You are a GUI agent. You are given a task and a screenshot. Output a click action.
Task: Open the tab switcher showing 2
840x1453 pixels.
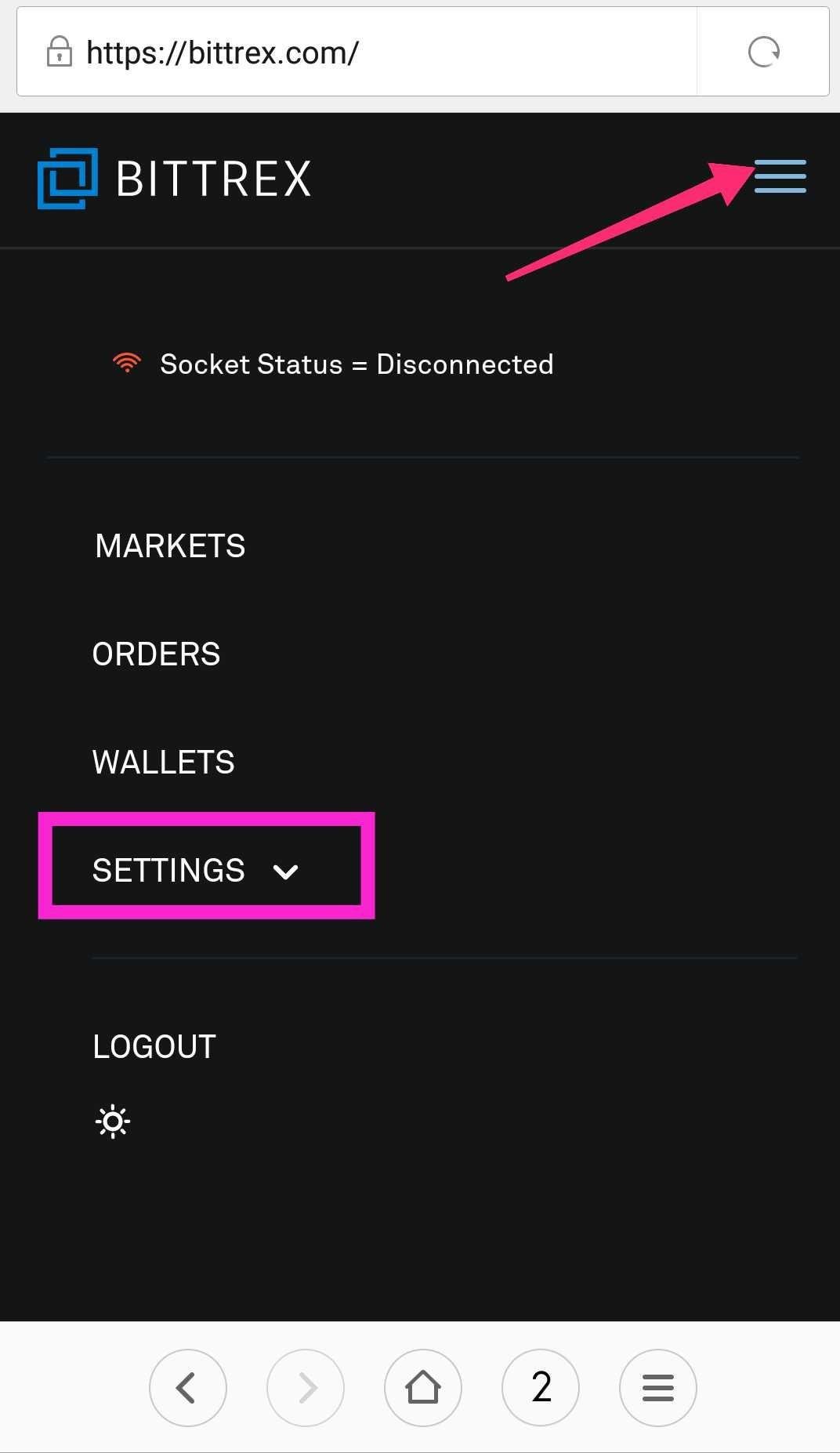coord(541,1388)
